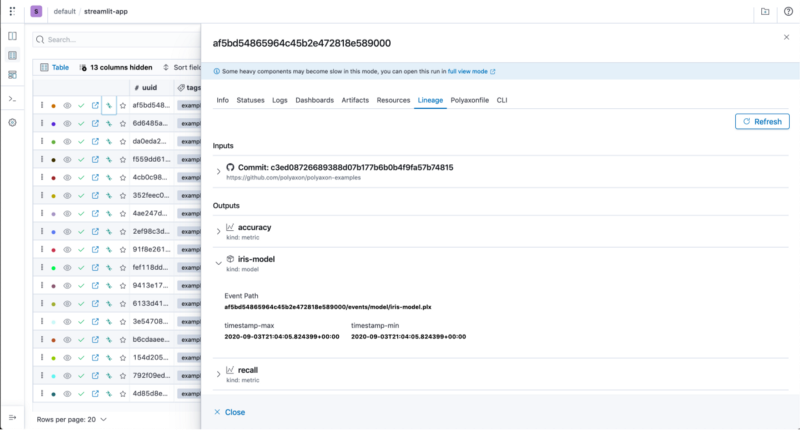Viewport: 800px width, 438px height.
Task: Click quick-view icon for run 4cb0c98
Action: [109, 178]
